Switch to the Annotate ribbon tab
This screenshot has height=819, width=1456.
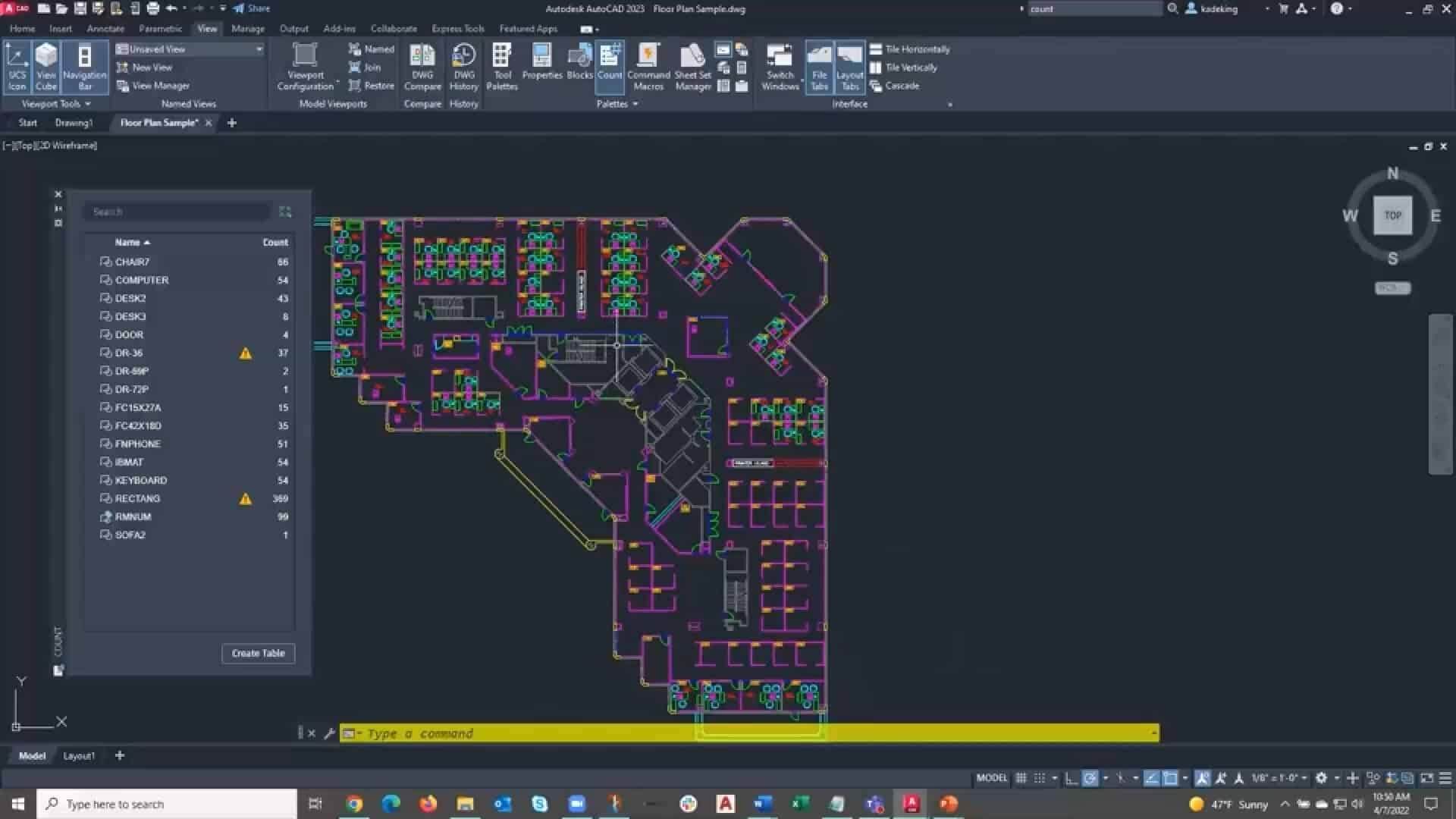(x=105, y=29)
